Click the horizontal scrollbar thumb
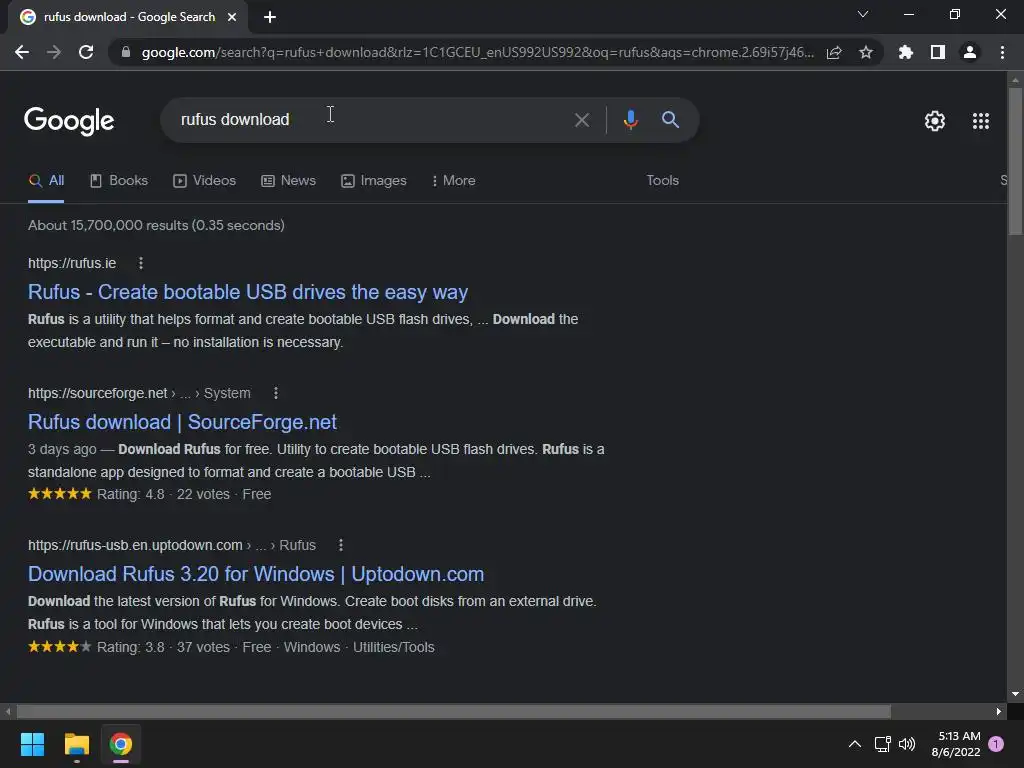 [453, 711]
